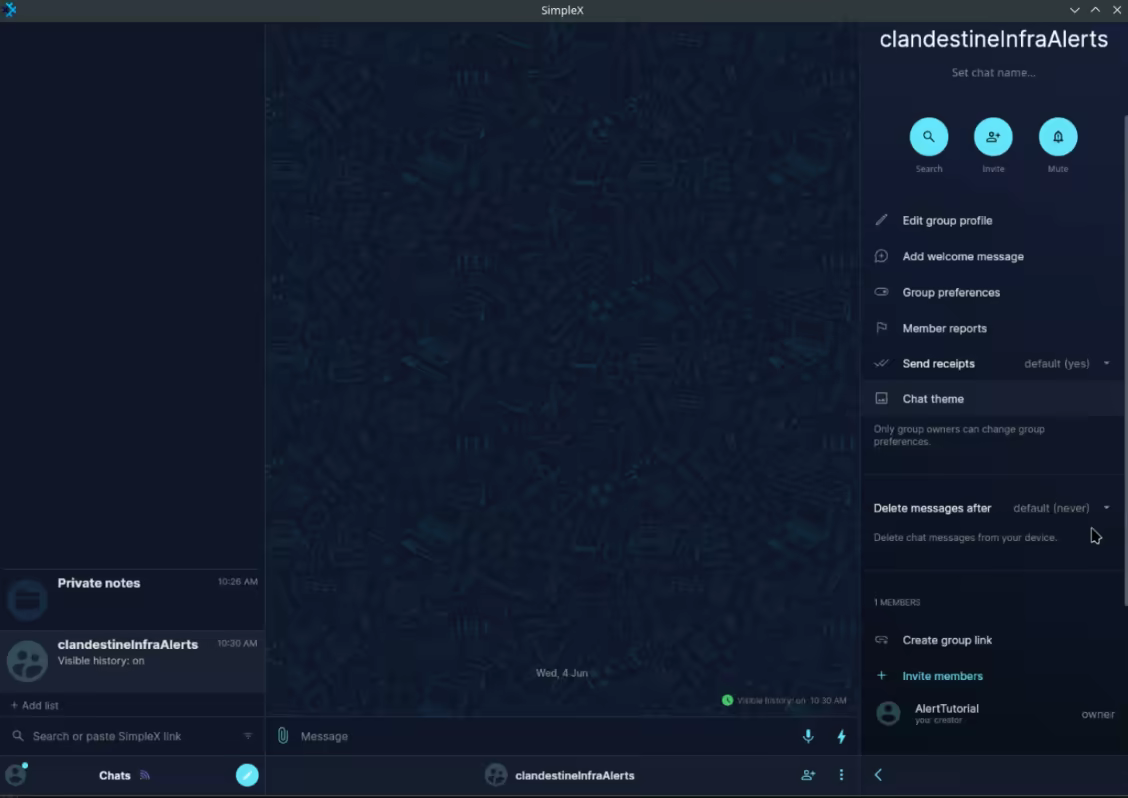Mute the group with the bell icon
The image size is (1128, 798).
[x=1058, y=137]
